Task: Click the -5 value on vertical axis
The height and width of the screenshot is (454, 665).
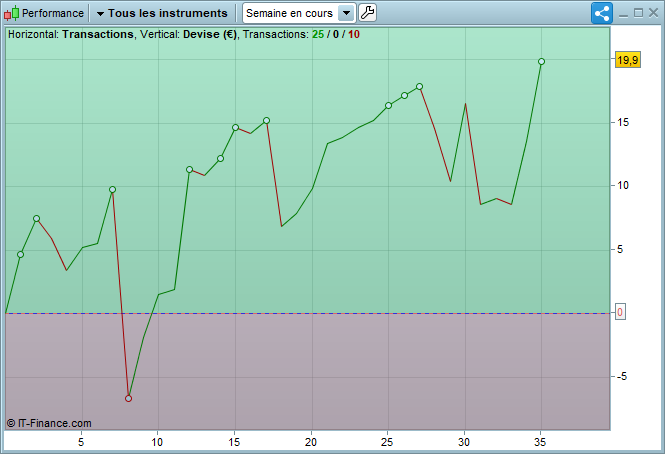Action: (x=622, y=376)
